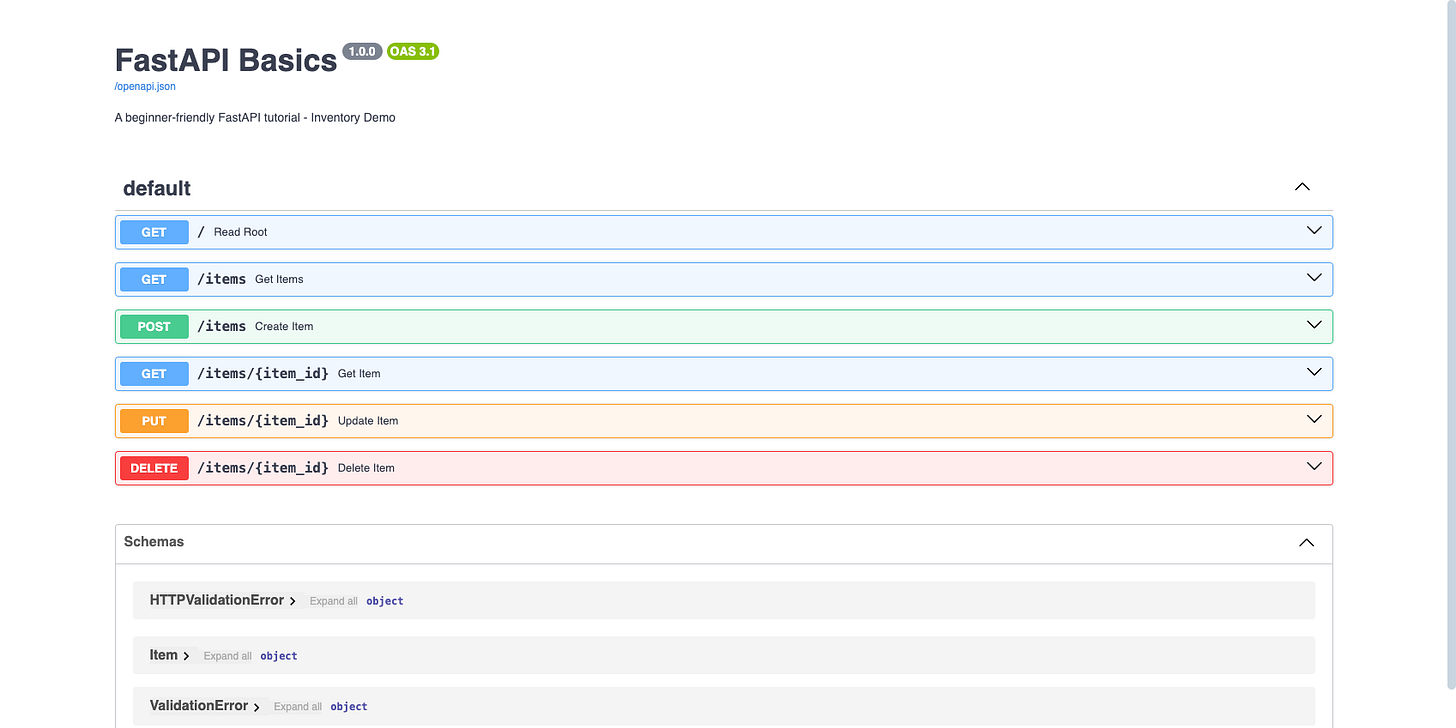Click the page vertical scrollbar
This screenshot has width=1456, height=728.
tap(1450, 345)
